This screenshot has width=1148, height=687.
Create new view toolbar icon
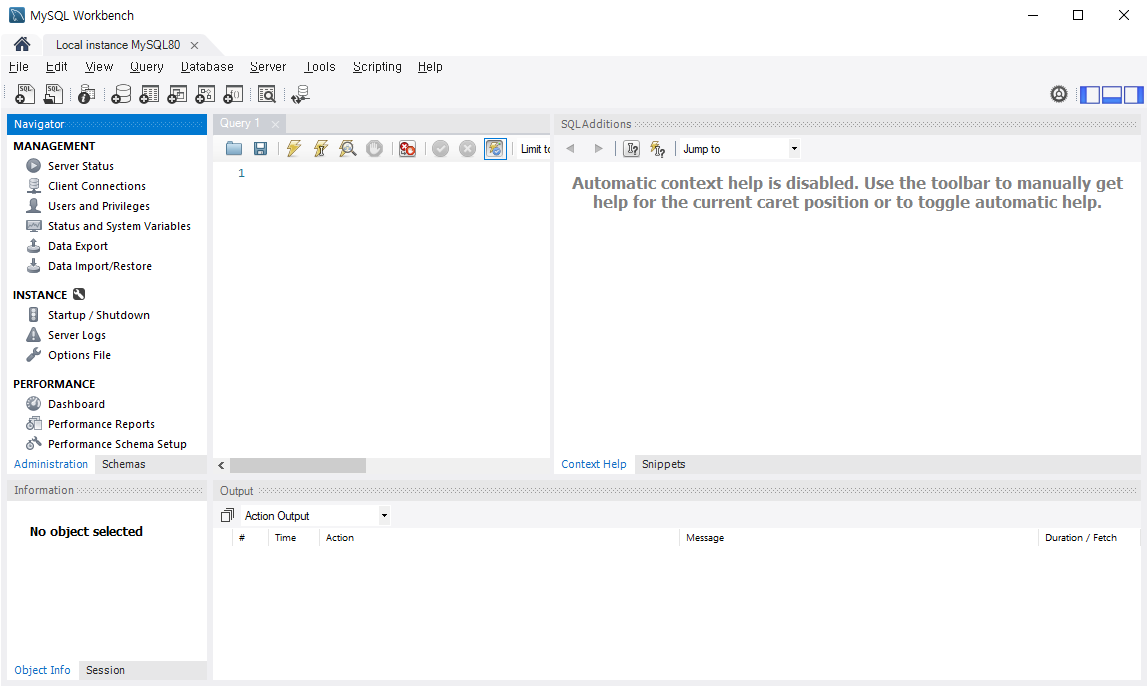point(177,94)
